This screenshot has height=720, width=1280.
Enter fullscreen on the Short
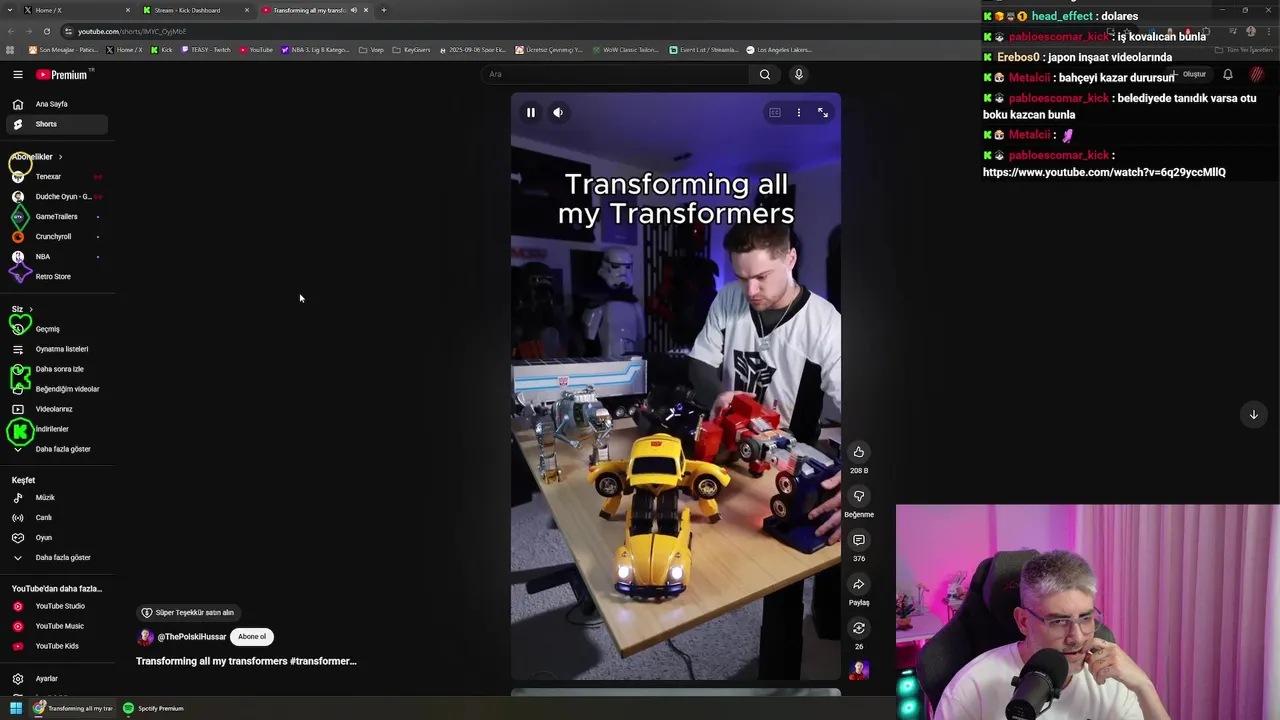[823, 113]
